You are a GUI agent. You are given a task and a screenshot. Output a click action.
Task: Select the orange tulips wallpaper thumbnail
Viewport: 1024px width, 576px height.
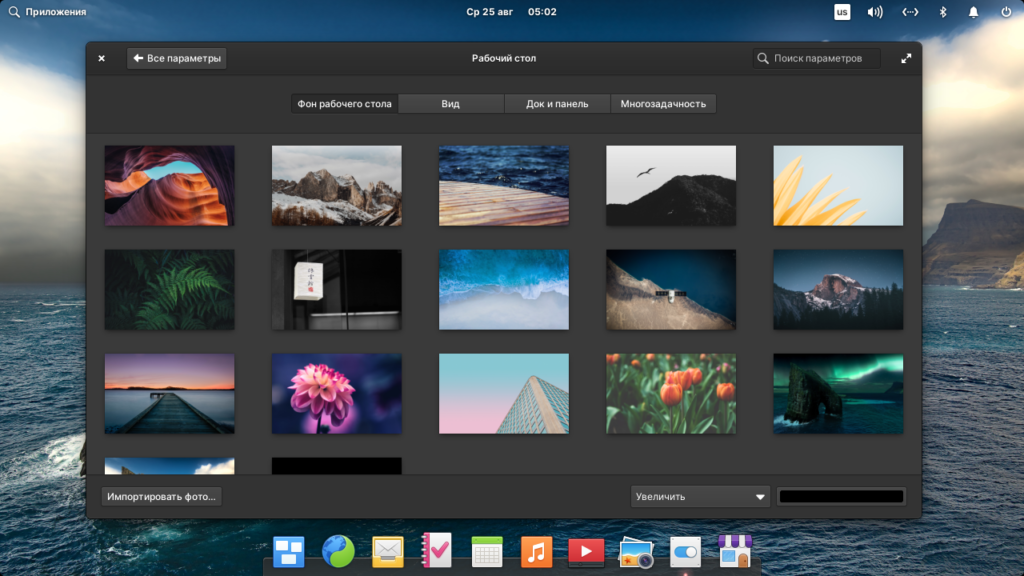pos(671,393)
